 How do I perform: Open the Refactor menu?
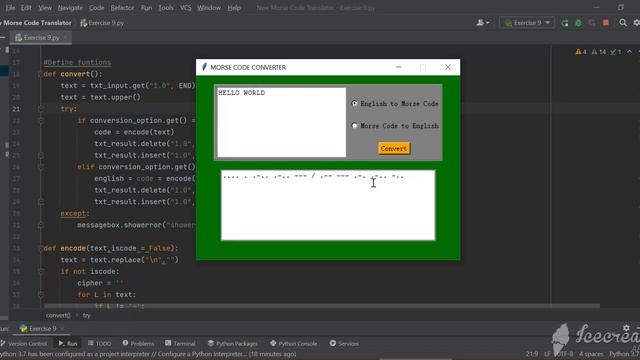click(x=122, y=8)
